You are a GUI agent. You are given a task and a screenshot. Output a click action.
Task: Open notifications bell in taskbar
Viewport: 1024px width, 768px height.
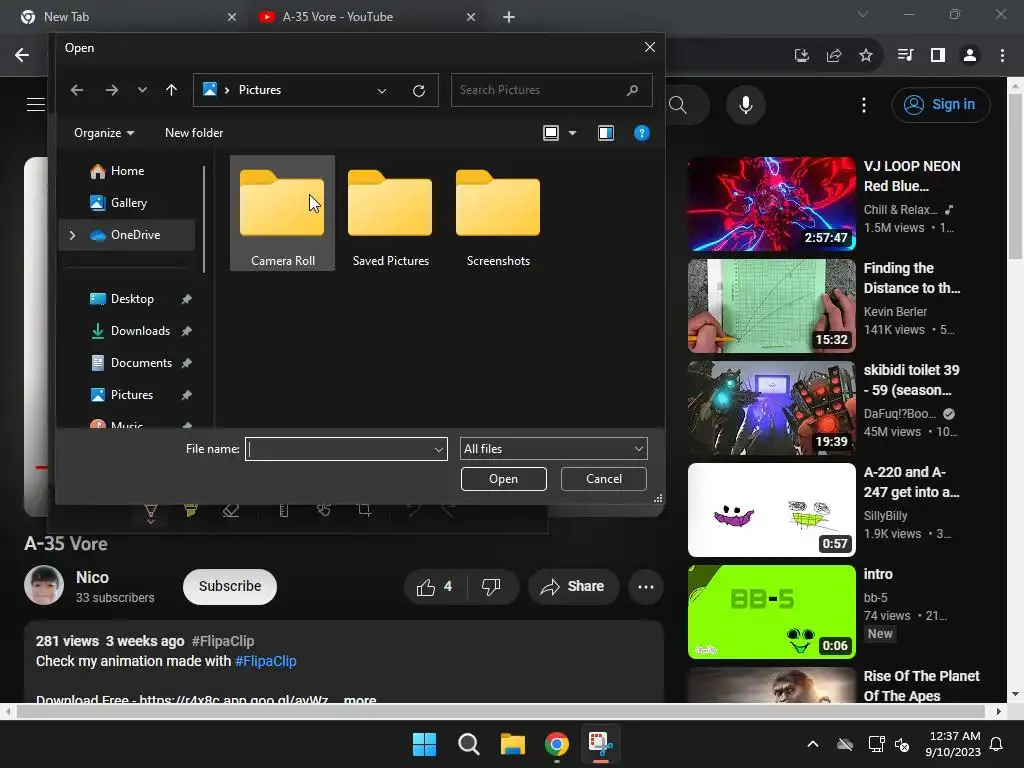[997, 744]
